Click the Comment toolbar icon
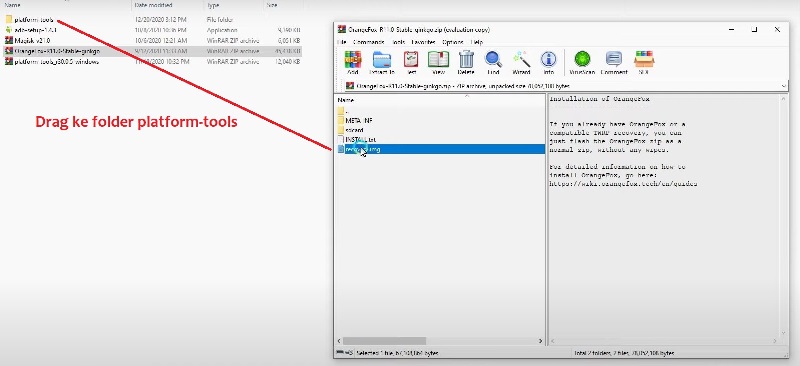 pyautogui.click(x=614, y=60)
